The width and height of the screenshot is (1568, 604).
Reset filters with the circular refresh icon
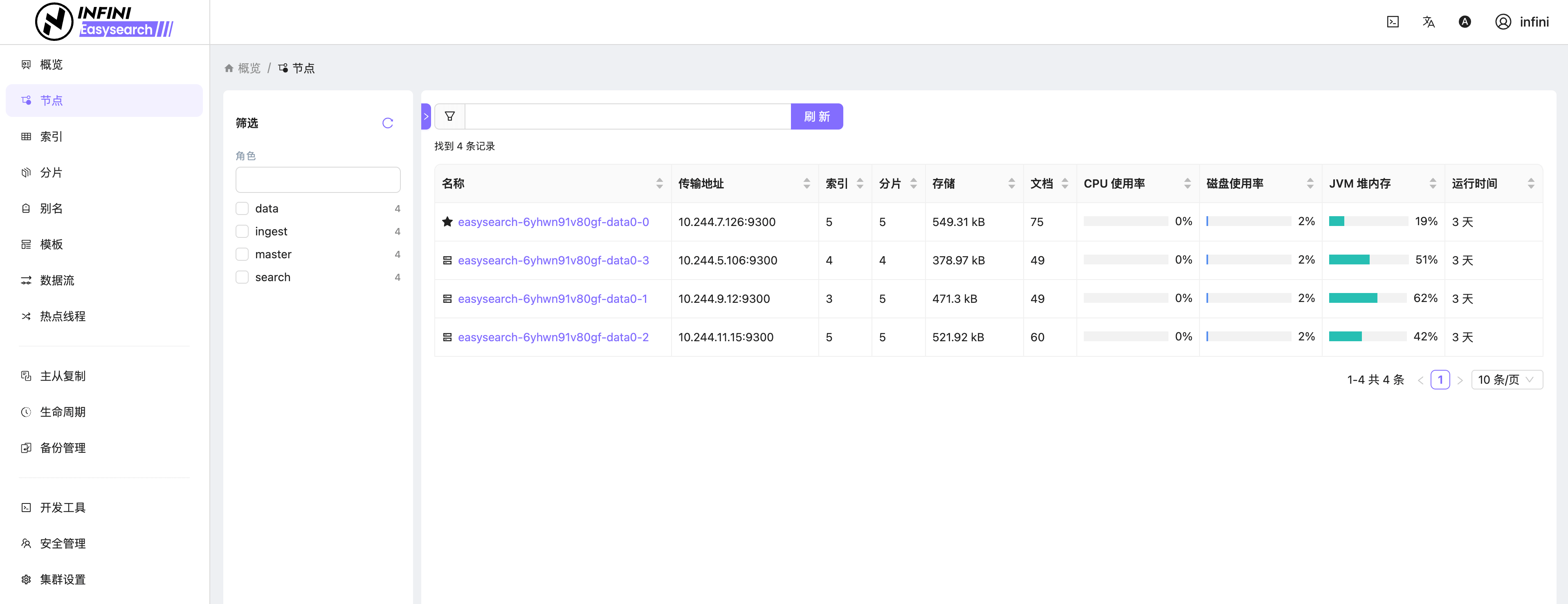387,123
